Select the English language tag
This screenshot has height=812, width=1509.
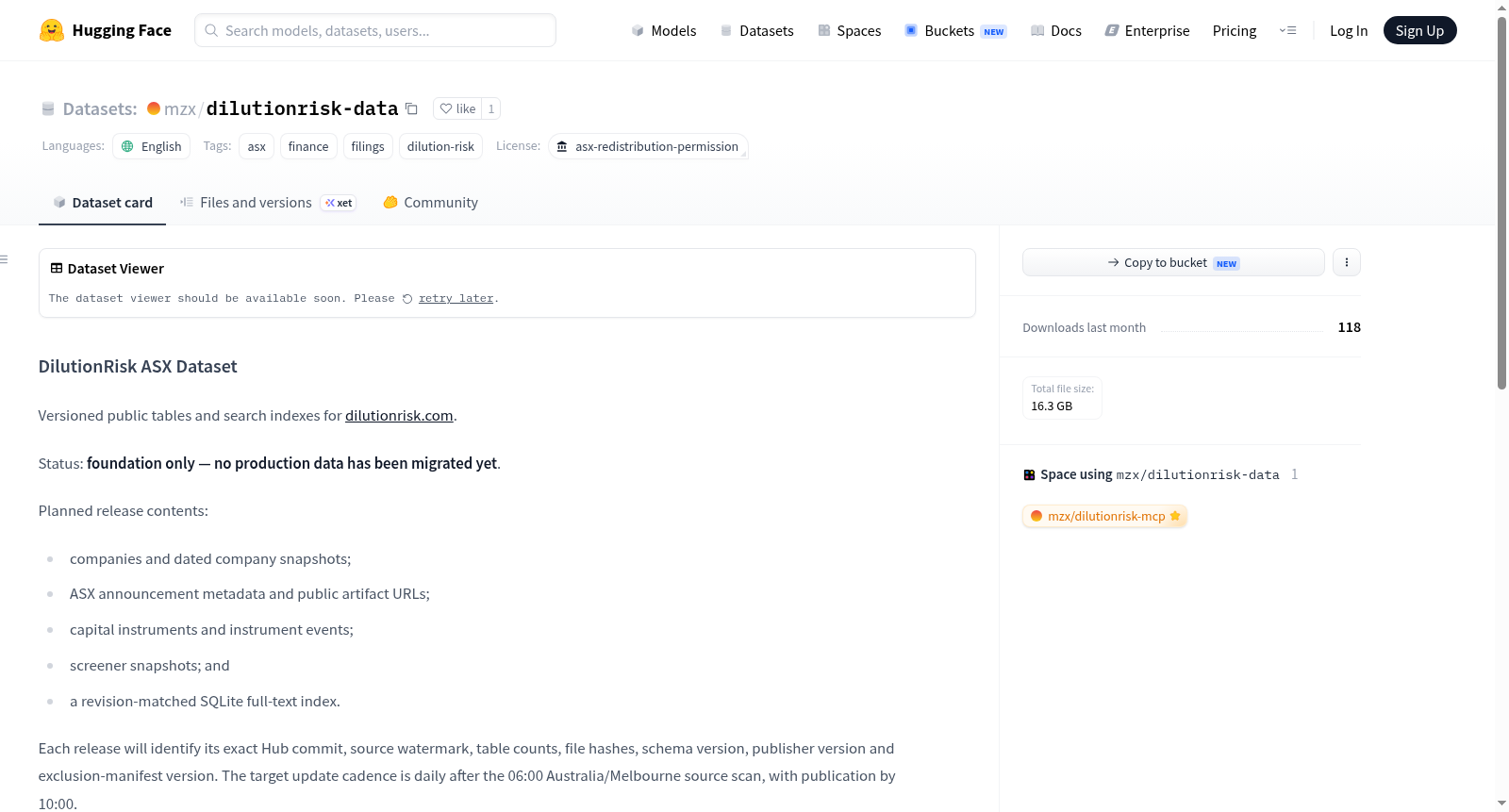152,146
